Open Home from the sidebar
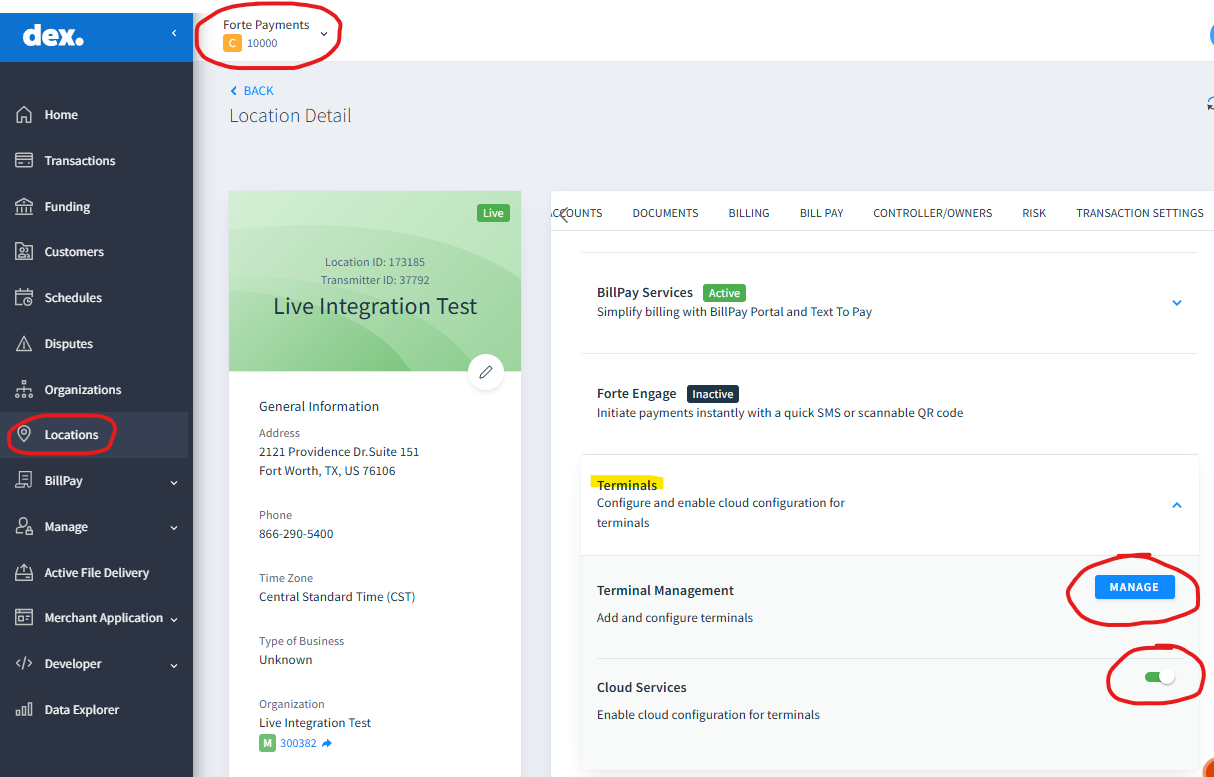Image resolution: width=1214 pixels, height=777 pixels. [x=60, y=115]
